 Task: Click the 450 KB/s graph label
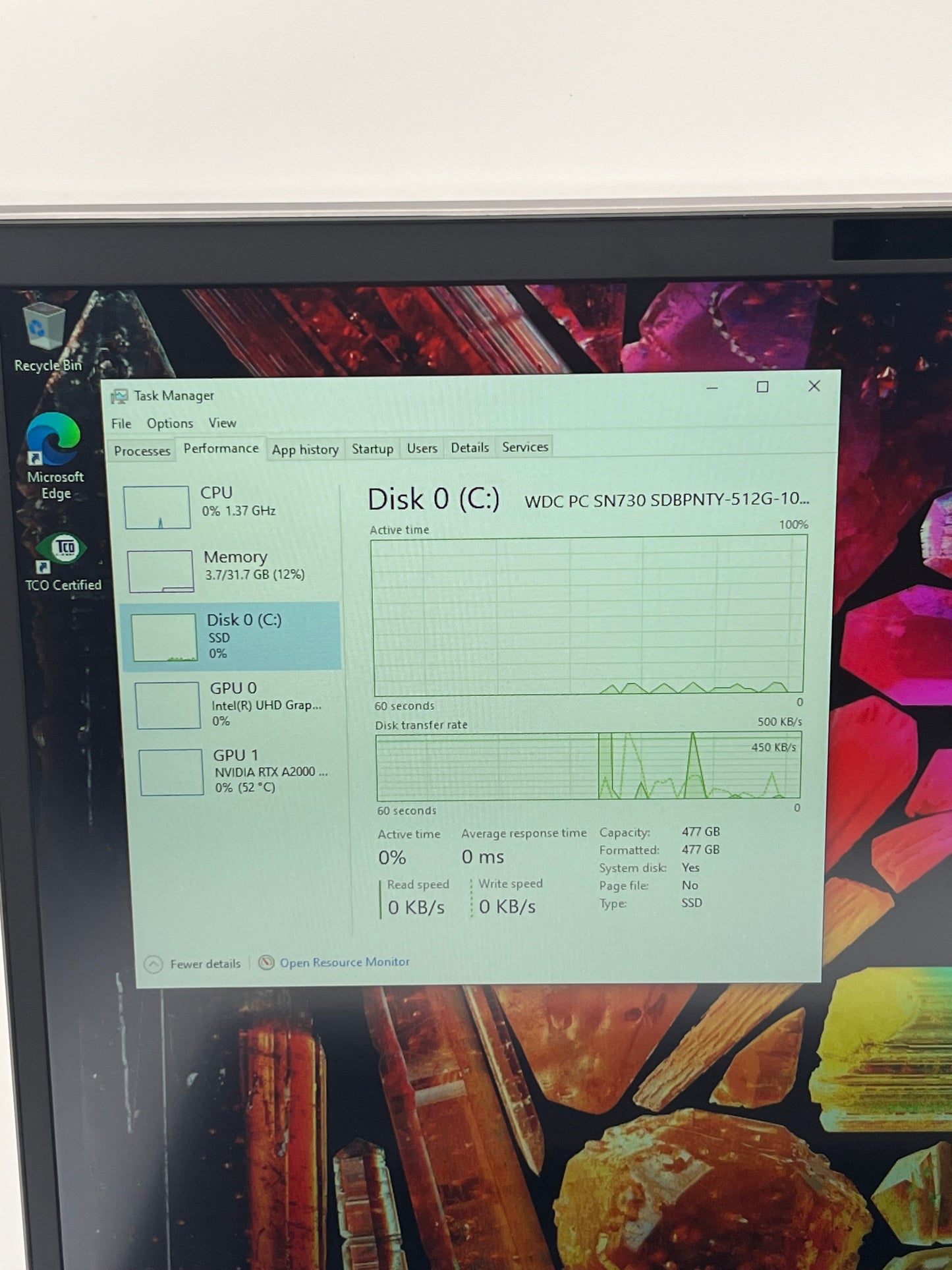[x=773, y=747]
